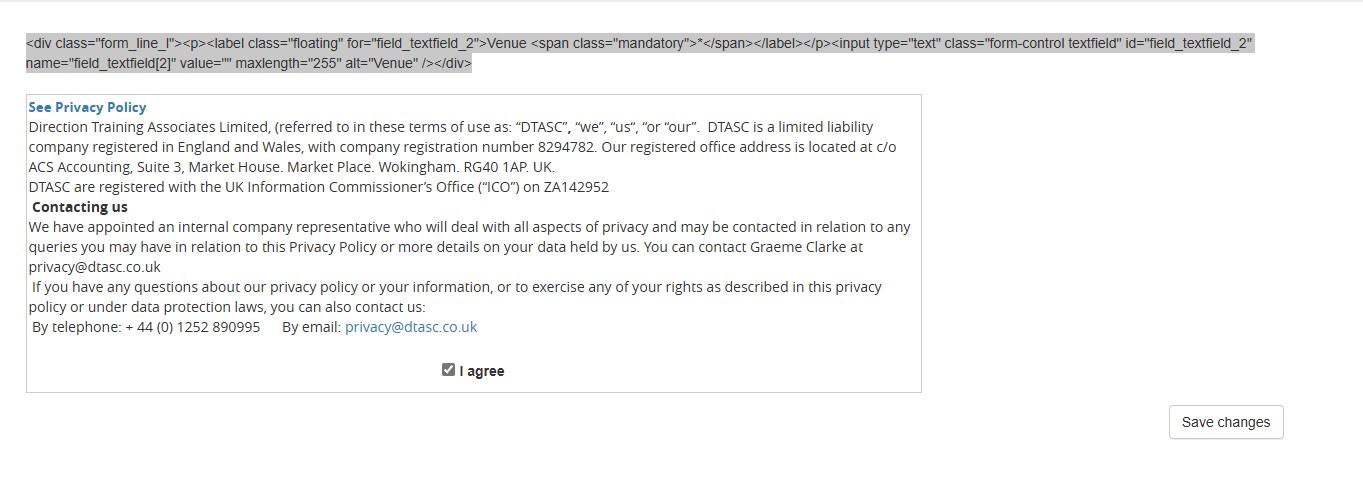
Task: Click the "By email:" label
Action: click(x=311, y=327)
